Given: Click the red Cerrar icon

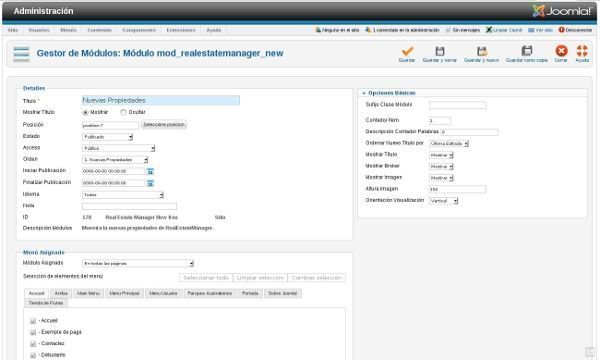Looking at the screenshot, I should [561, 51].
